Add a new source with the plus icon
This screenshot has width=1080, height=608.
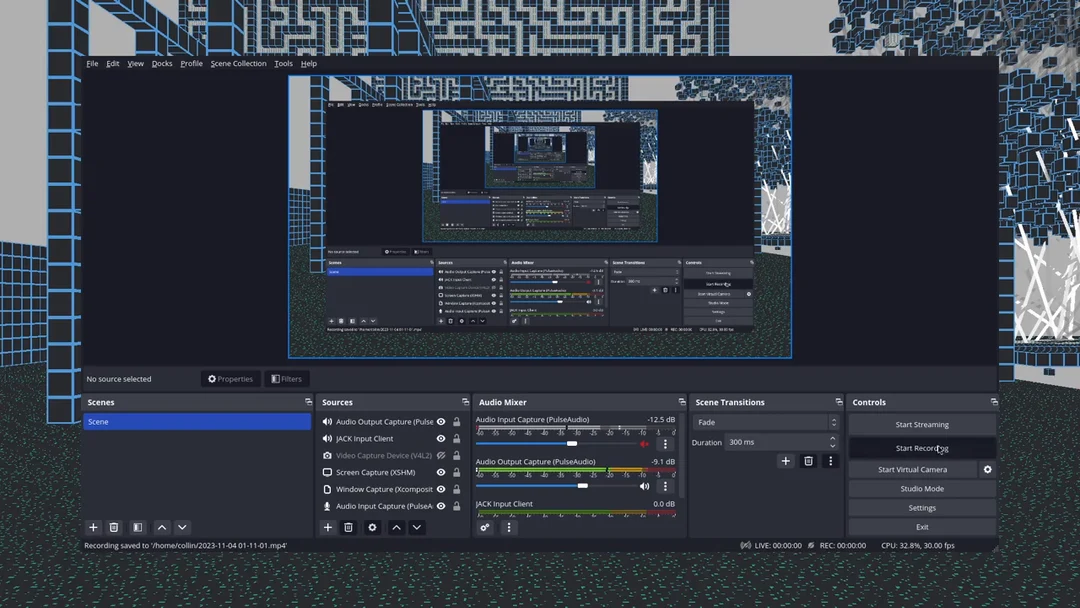[x=328, y=527]
